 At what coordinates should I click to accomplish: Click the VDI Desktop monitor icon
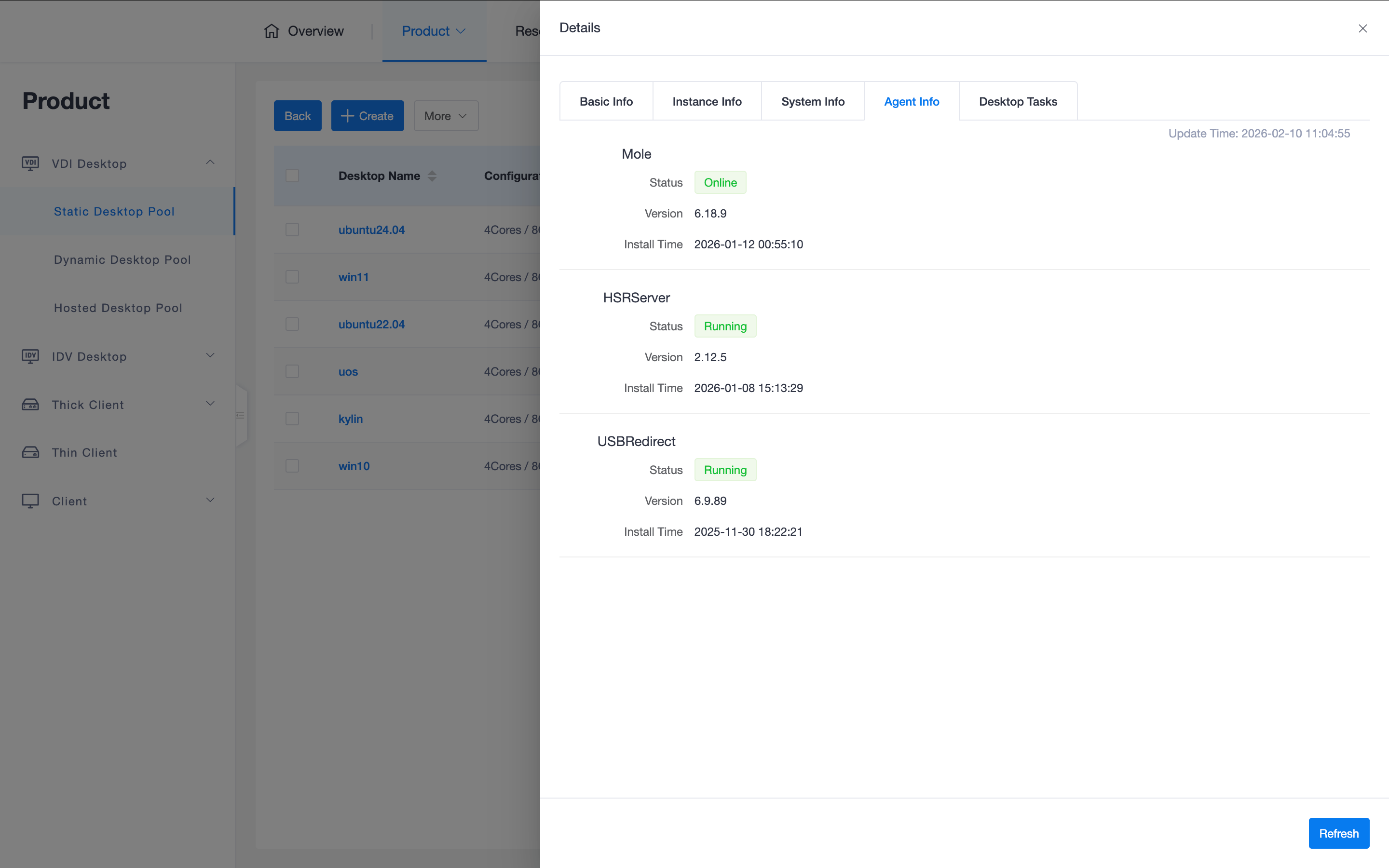[x=30, y=163]
